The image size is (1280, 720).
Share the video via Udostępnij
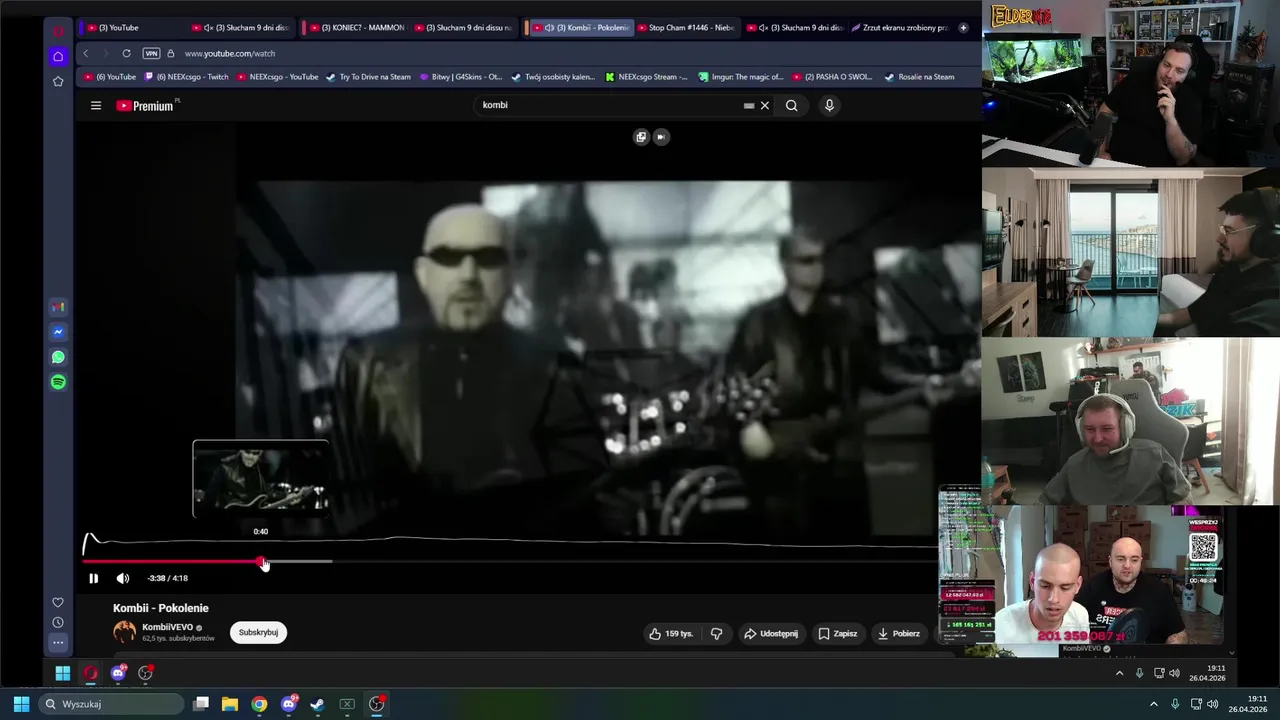(770, 633)
